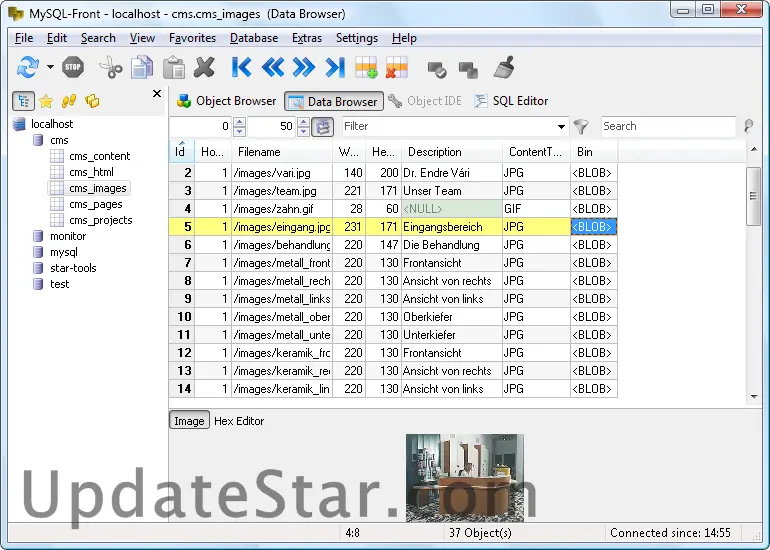Click the Filter input field
The image size is (770, 550).
point(448,126)
